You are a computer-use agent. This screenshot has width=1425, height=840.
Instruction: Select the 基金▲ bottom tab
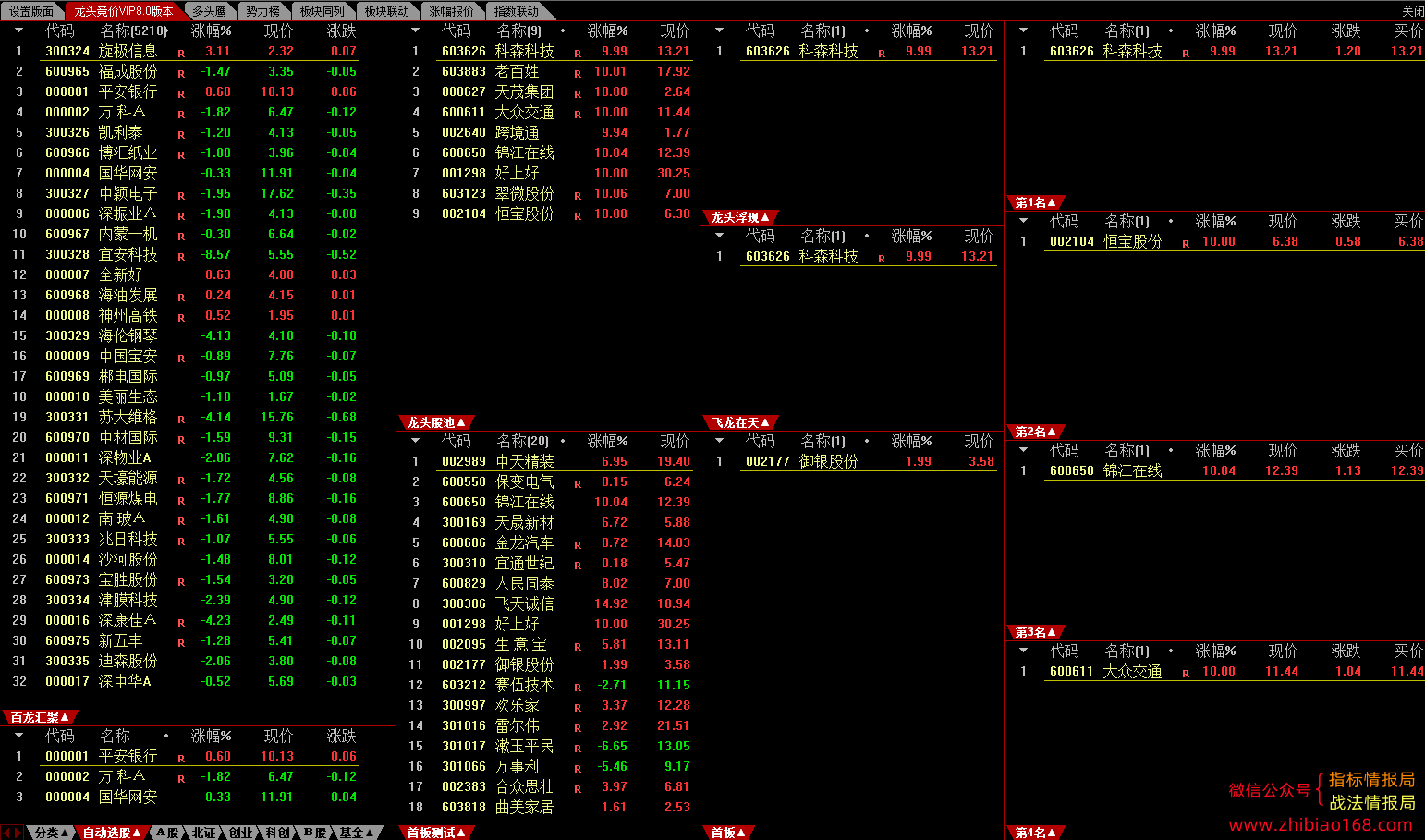pyautogui.click(x=356, y=833)
